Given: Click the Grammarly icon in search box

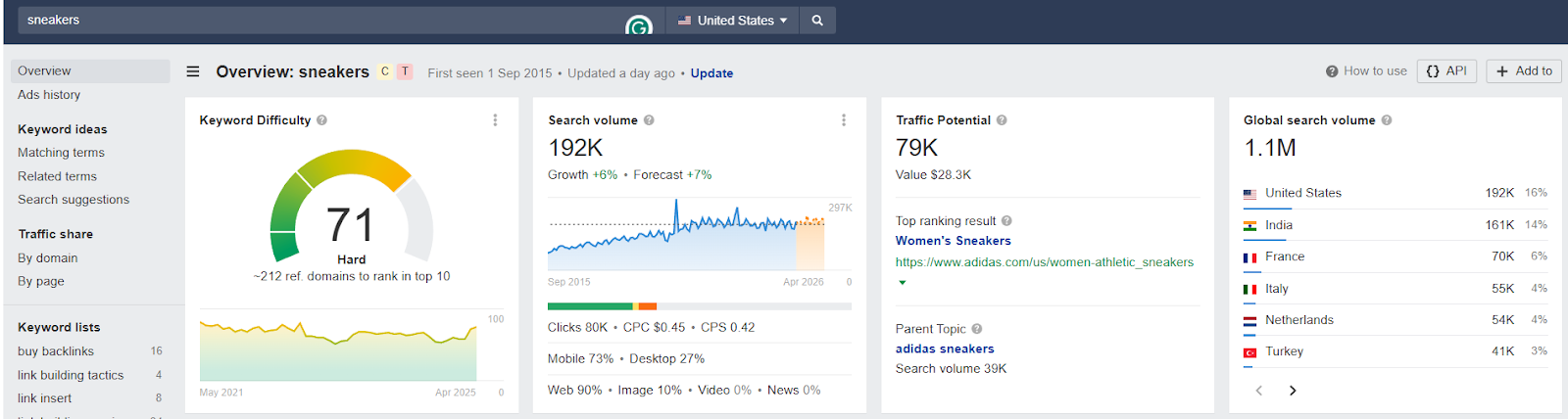Looking at the screenshot, I should click(639, 26).
